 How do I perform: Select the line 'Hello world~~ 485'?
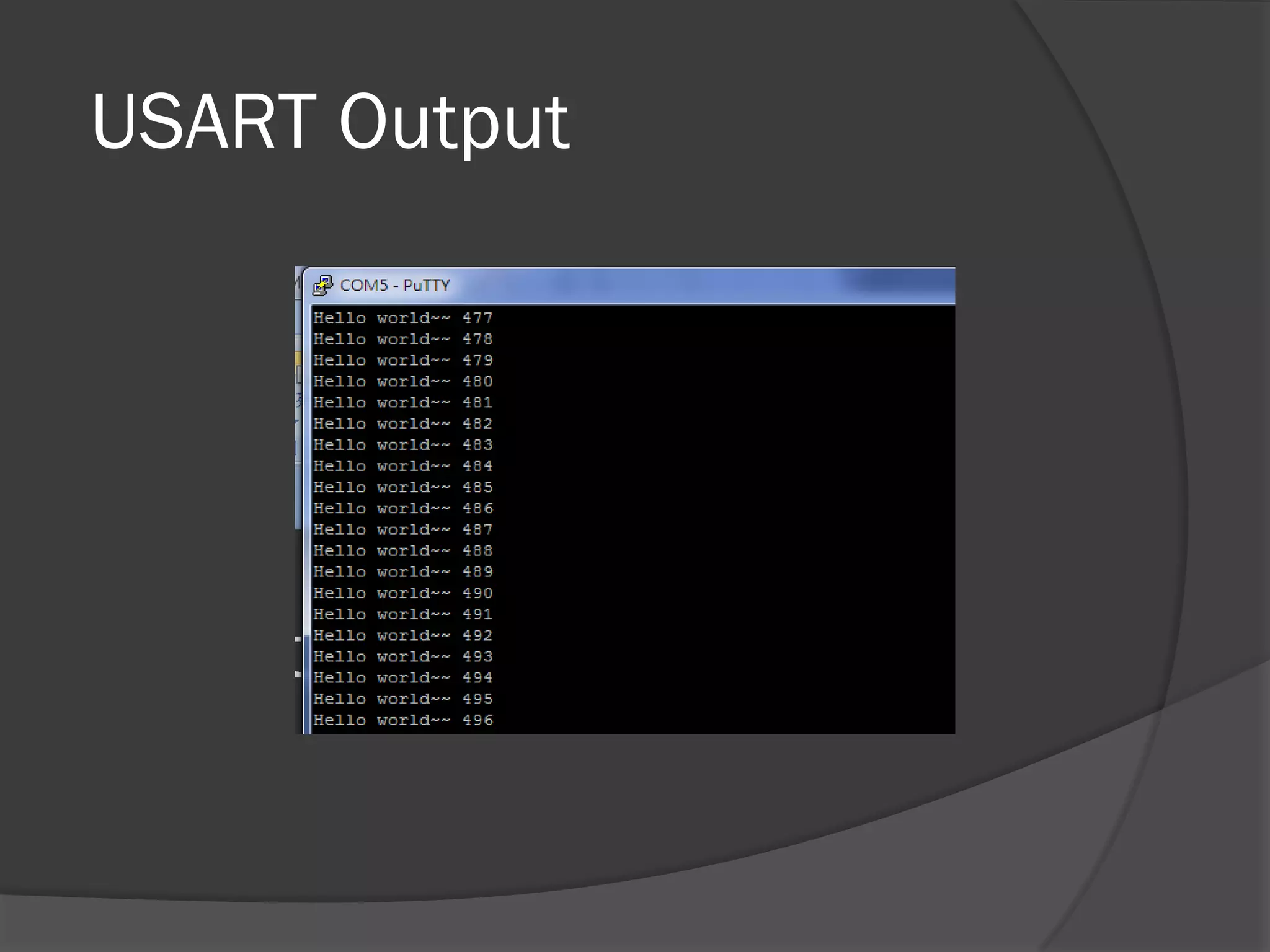(x=403, y=487)
